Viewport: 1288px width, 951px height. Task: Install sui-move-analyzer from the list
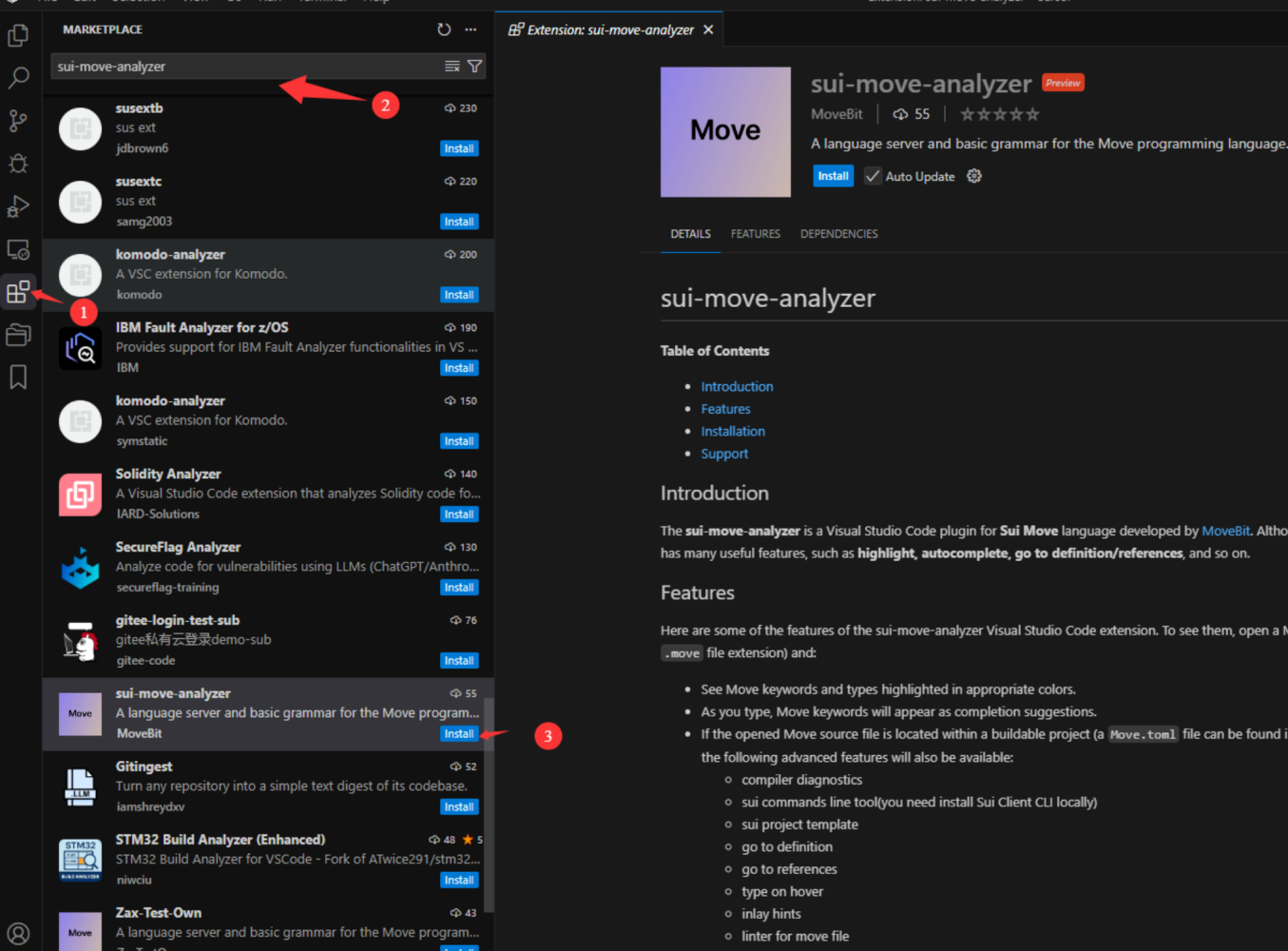click(x=459, y=734)
